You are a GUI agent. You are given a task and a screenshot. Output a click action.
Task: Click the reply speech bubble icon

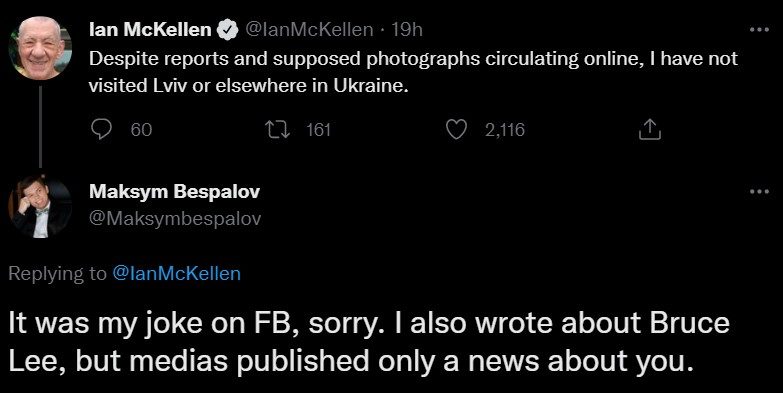pyautogui.click(x=101, y=130)
